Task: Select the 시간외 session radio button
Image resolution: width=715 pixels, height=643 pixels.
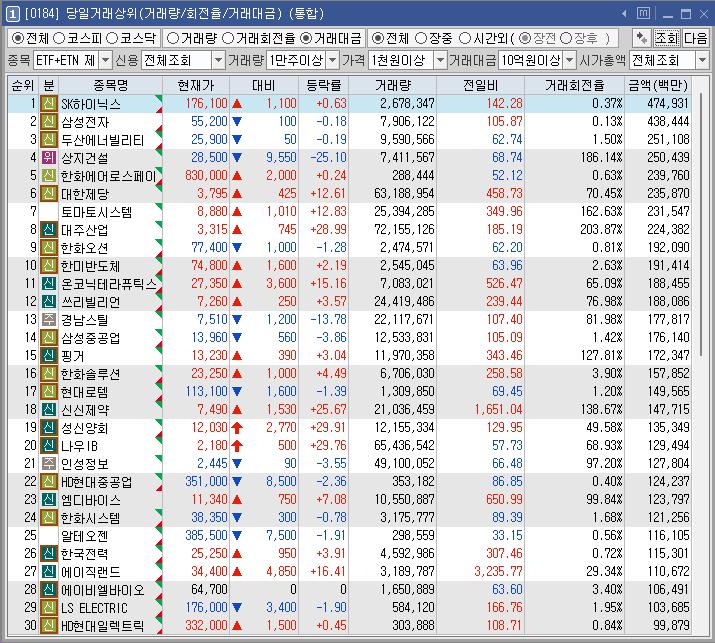Action: tap(465, 38)
